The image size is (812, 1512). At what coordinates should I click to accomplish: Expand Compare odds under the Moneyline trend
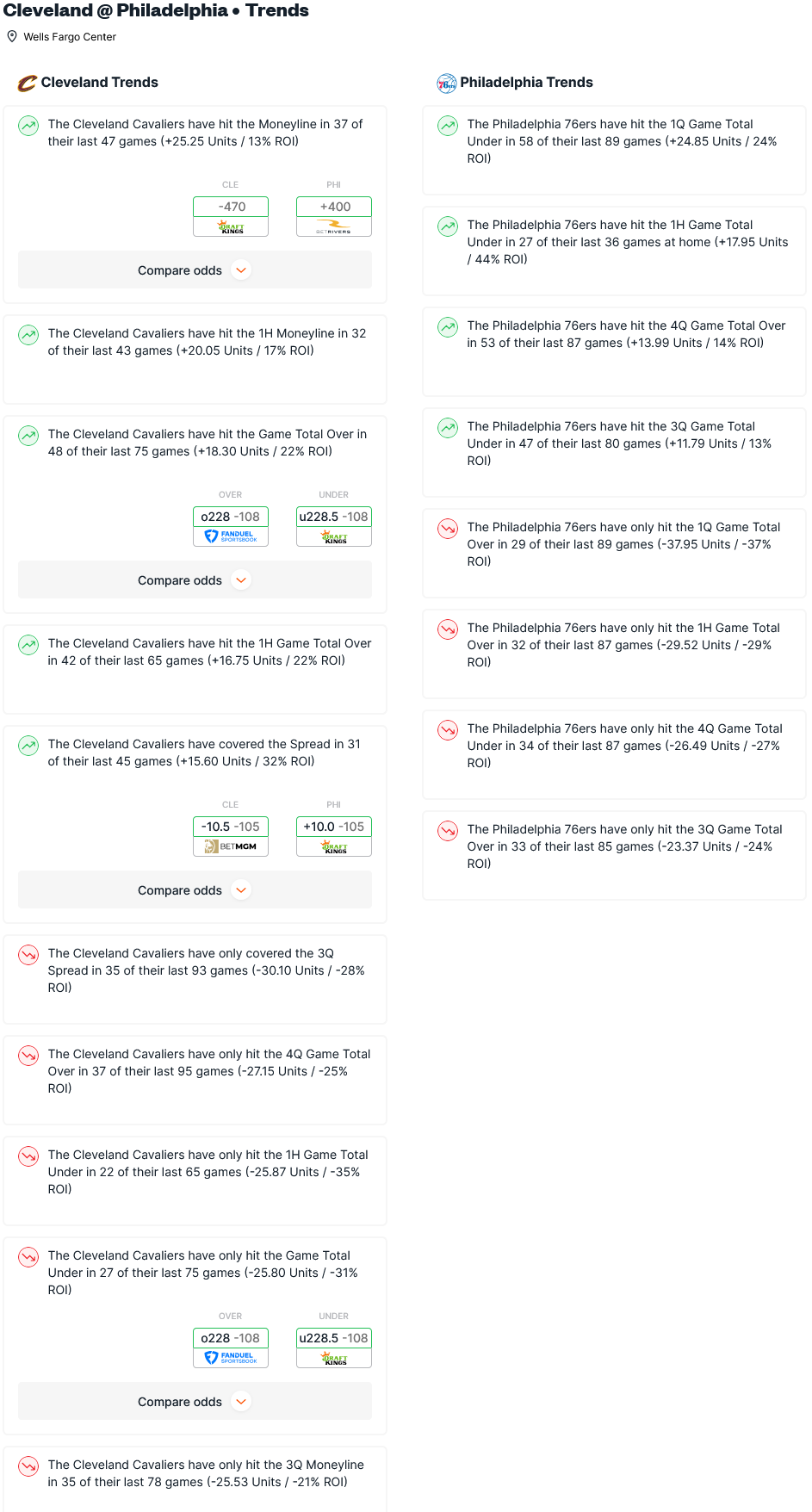tap(195, 270)
